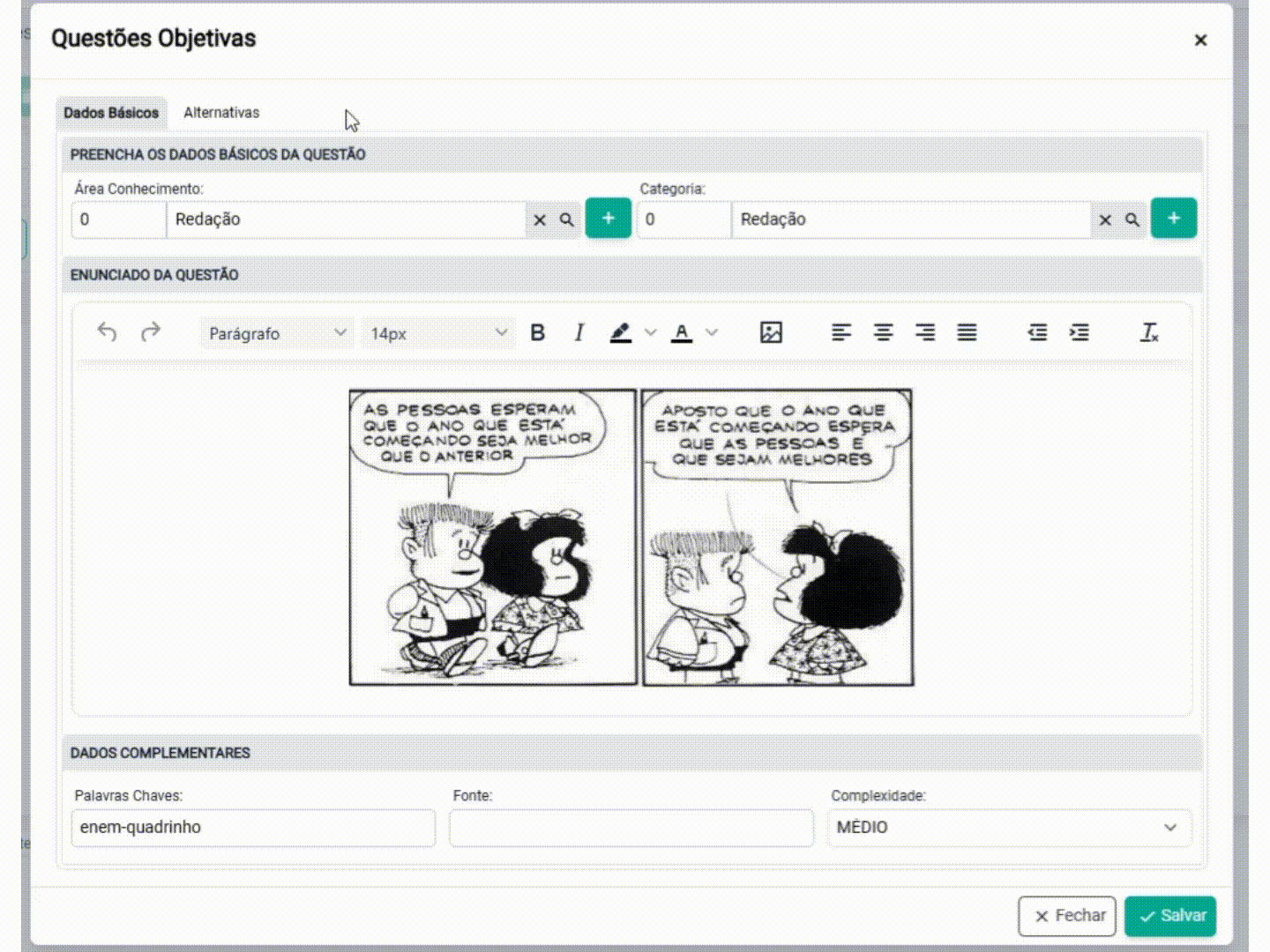Toggle bold formatting

pyautogui.click(x=537, y=332)
